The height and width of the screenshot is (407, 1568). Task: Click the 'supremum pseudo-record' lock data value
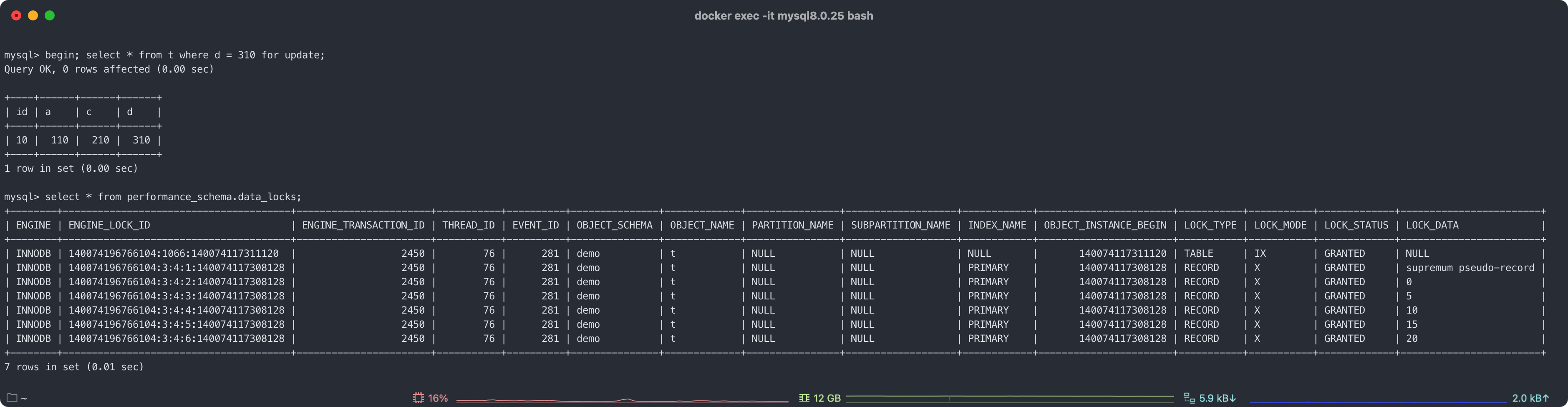tap(1470, 268)
